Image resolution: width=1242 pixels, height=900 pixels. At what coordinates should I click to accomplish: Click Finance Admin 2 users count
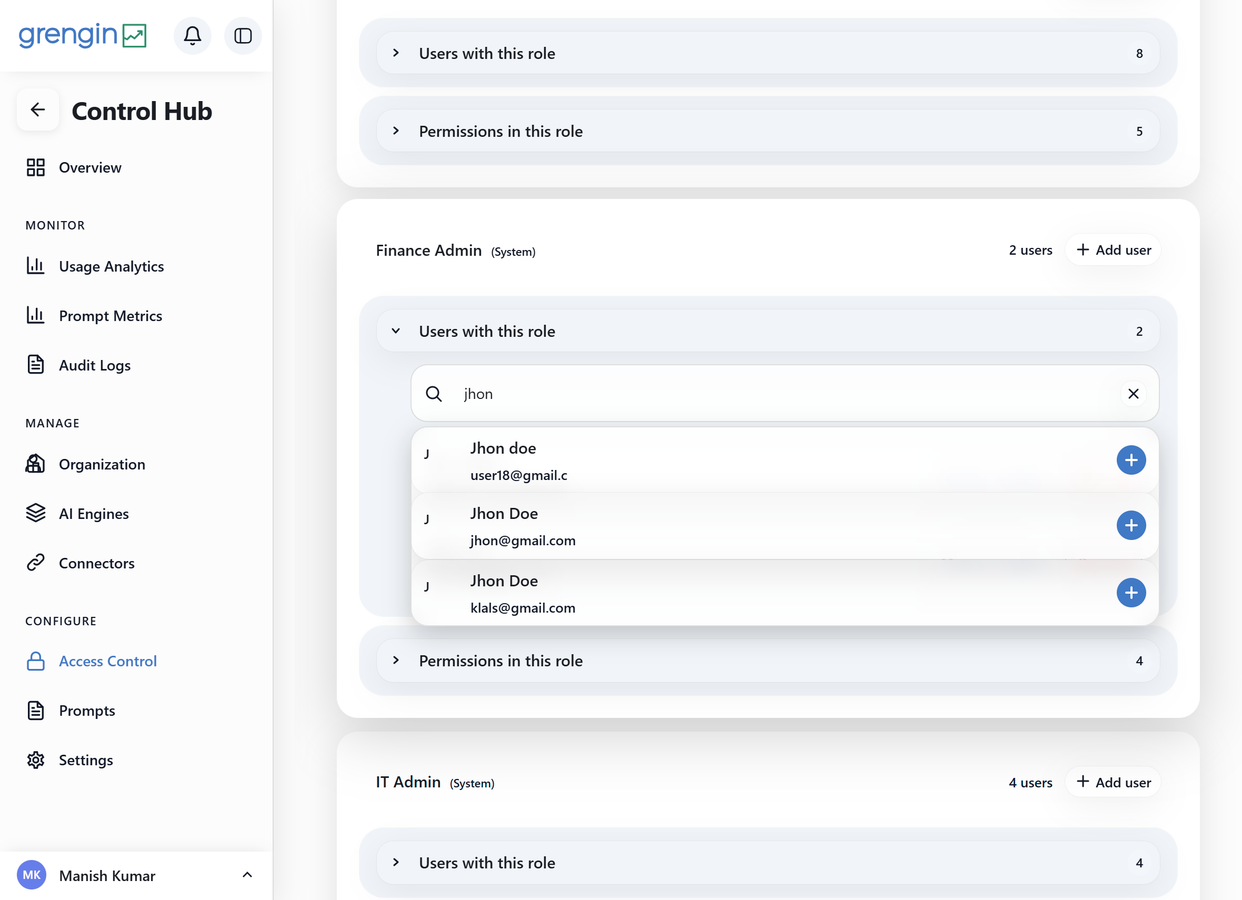[x=1030, y=250]
